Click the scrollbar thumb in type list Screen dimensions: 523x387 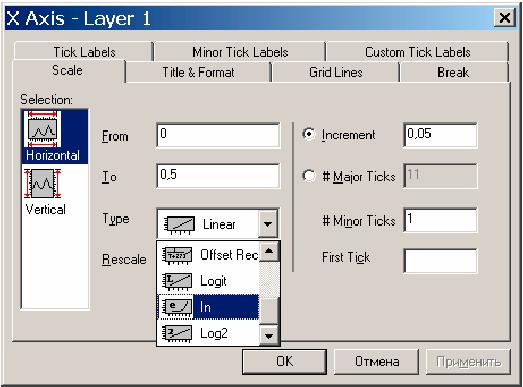tap(269, 310)
